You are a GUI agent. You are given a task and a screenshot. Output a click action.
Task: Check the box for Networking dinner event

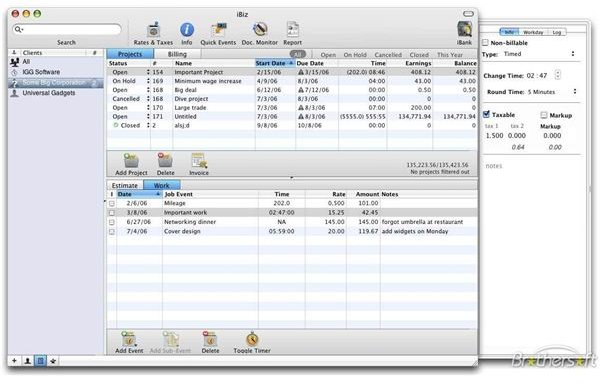112,222
